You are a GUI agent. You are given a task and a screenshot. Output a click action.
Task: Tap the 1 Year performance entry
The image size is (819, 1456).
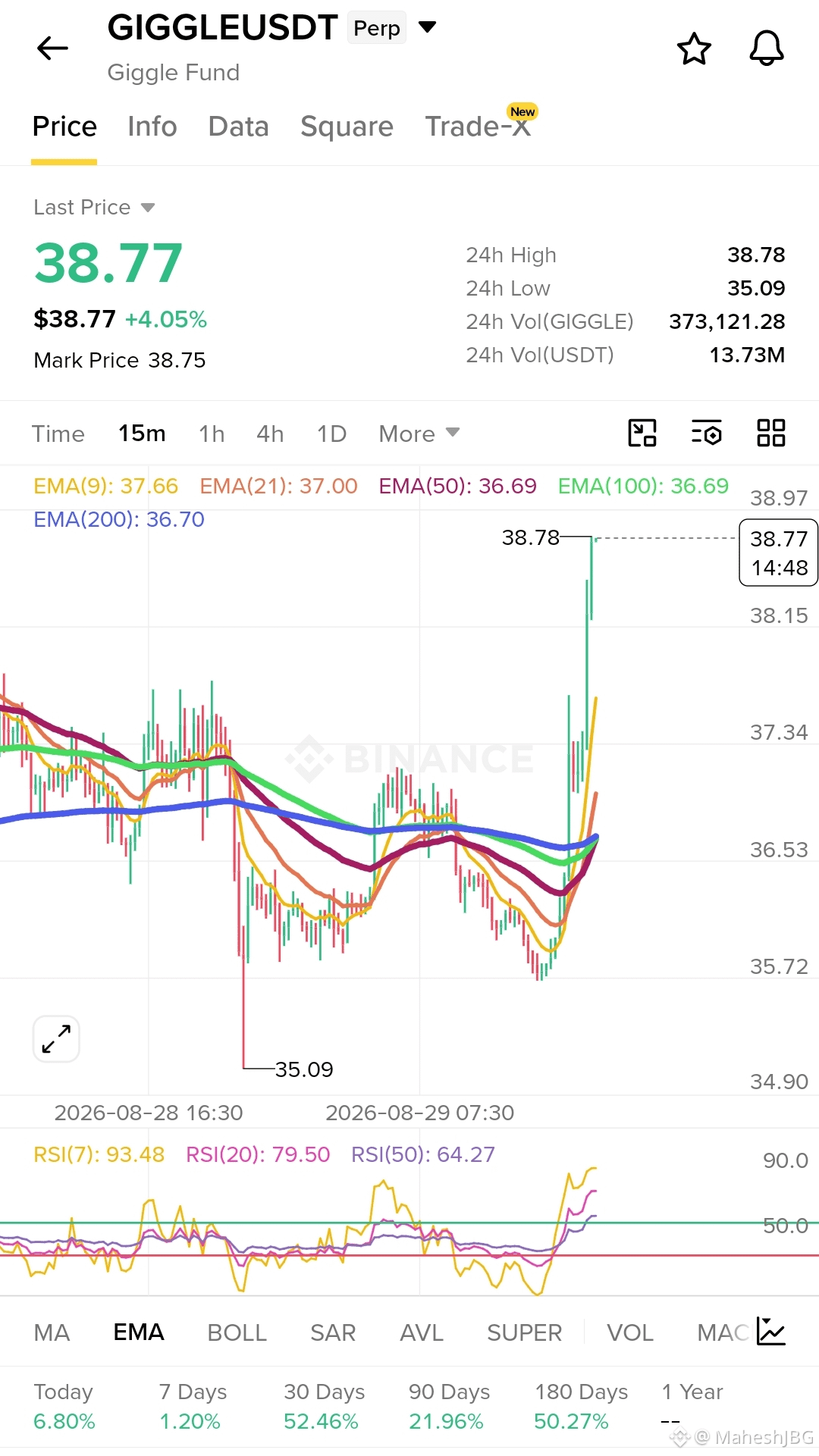[692, 1406]
